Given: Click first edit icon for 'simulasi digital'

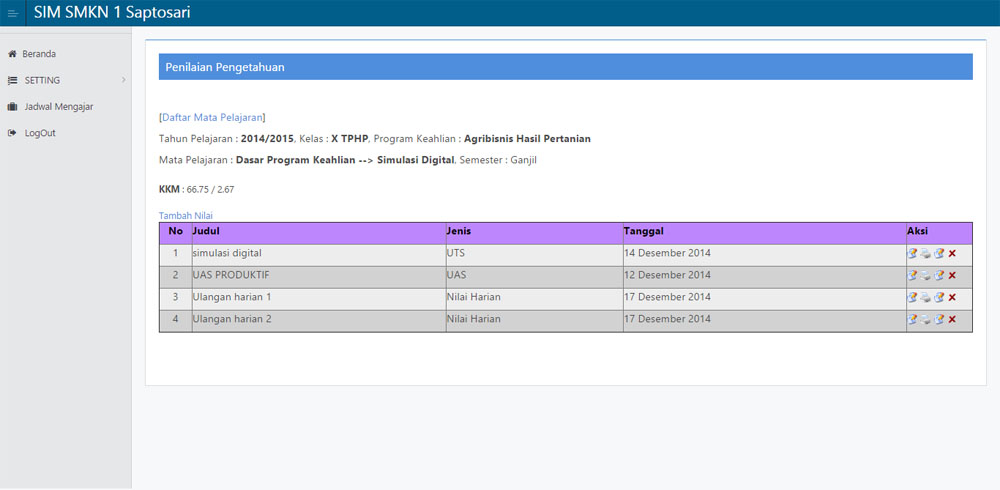Looking at the screenshot, I should (x=912, y=254).
